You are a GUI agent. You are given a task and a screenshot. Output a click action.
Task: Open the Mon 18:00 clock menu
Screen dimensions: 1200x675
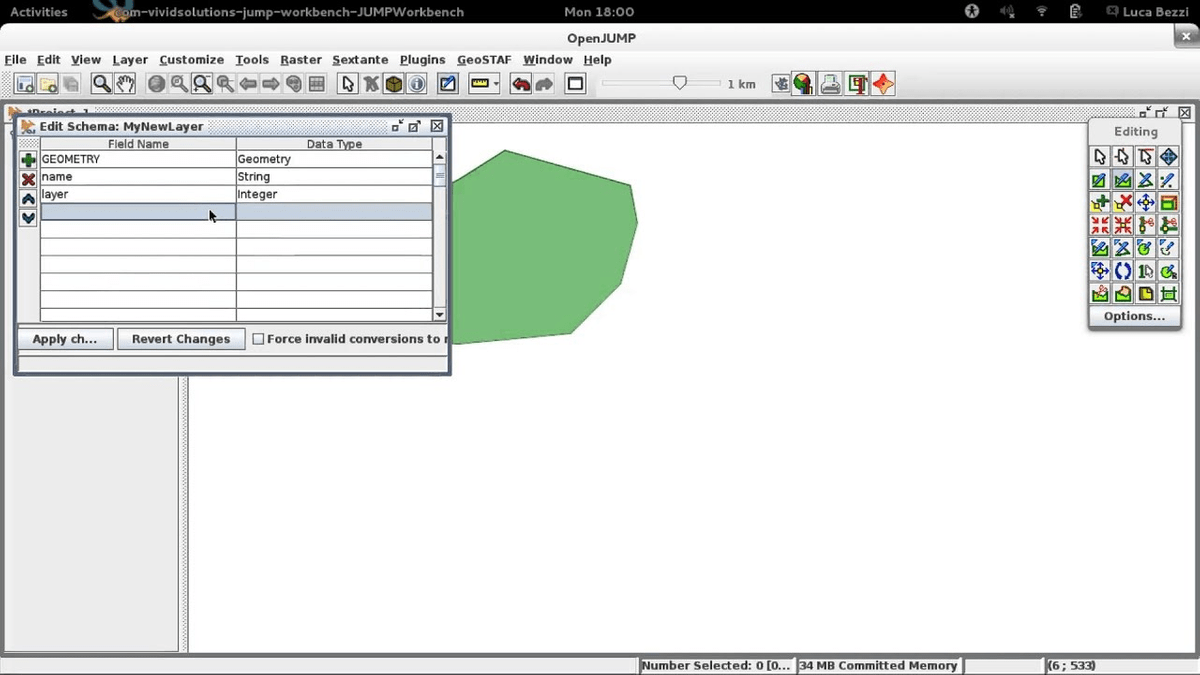click(x=599, y=12)
